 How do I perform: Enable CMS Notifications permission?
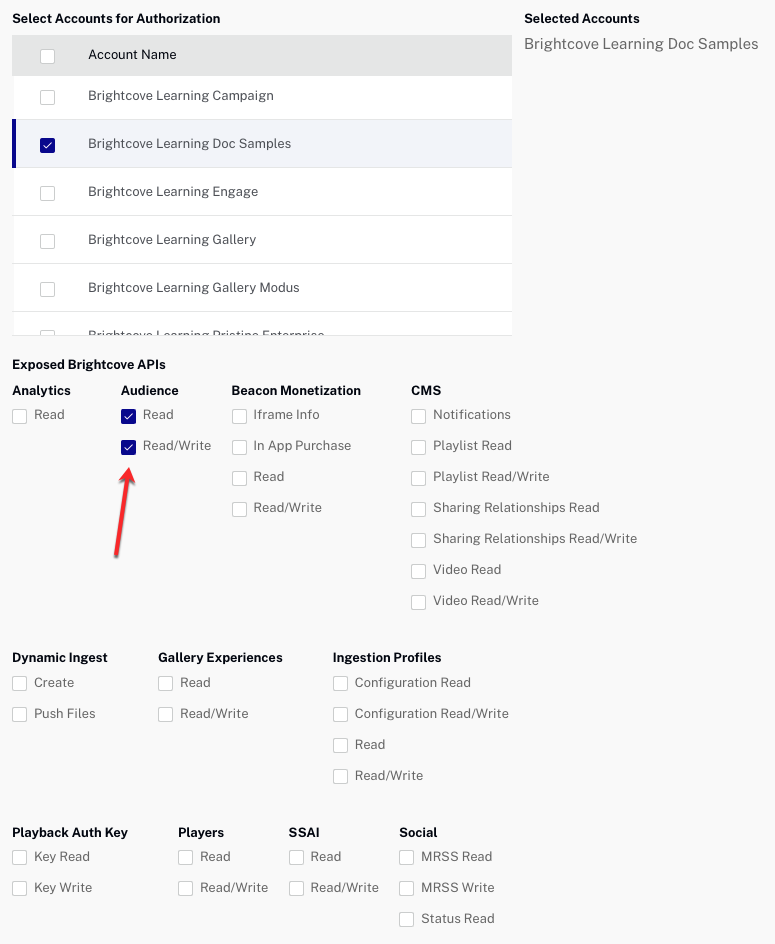[418, 416]
